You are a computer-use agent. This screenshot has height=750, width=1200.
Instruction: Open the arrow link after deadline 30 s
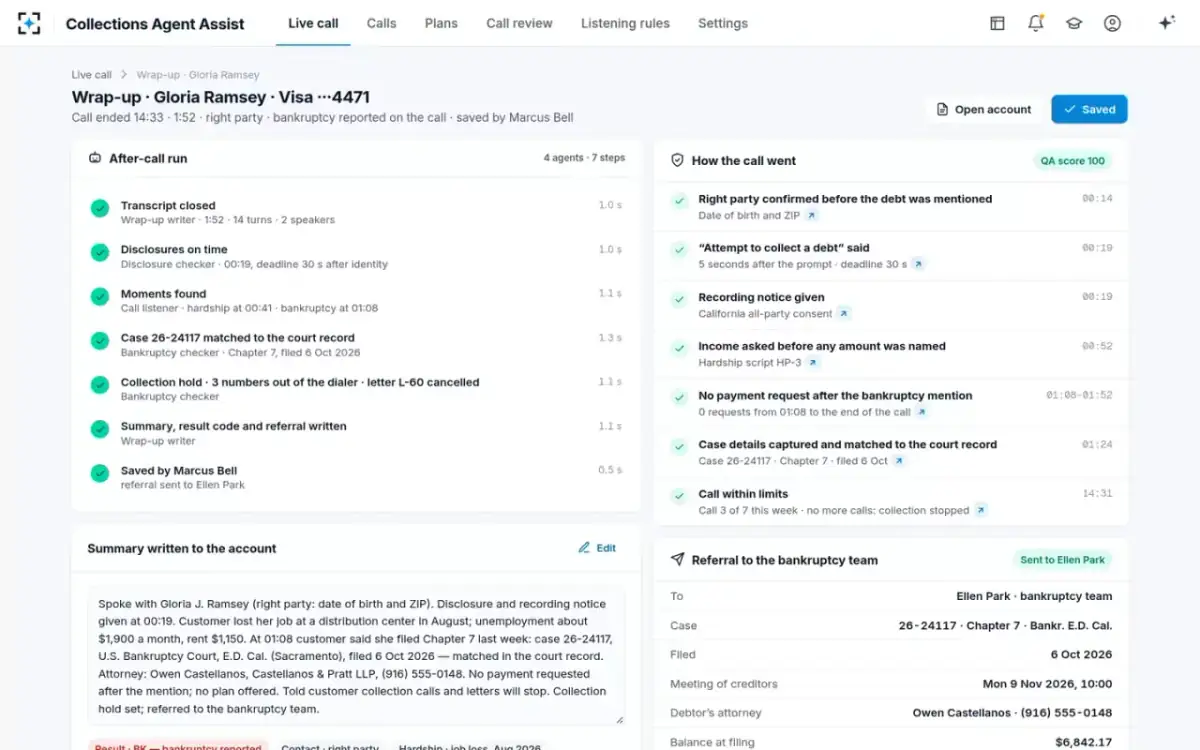click(x=918, y=264)
